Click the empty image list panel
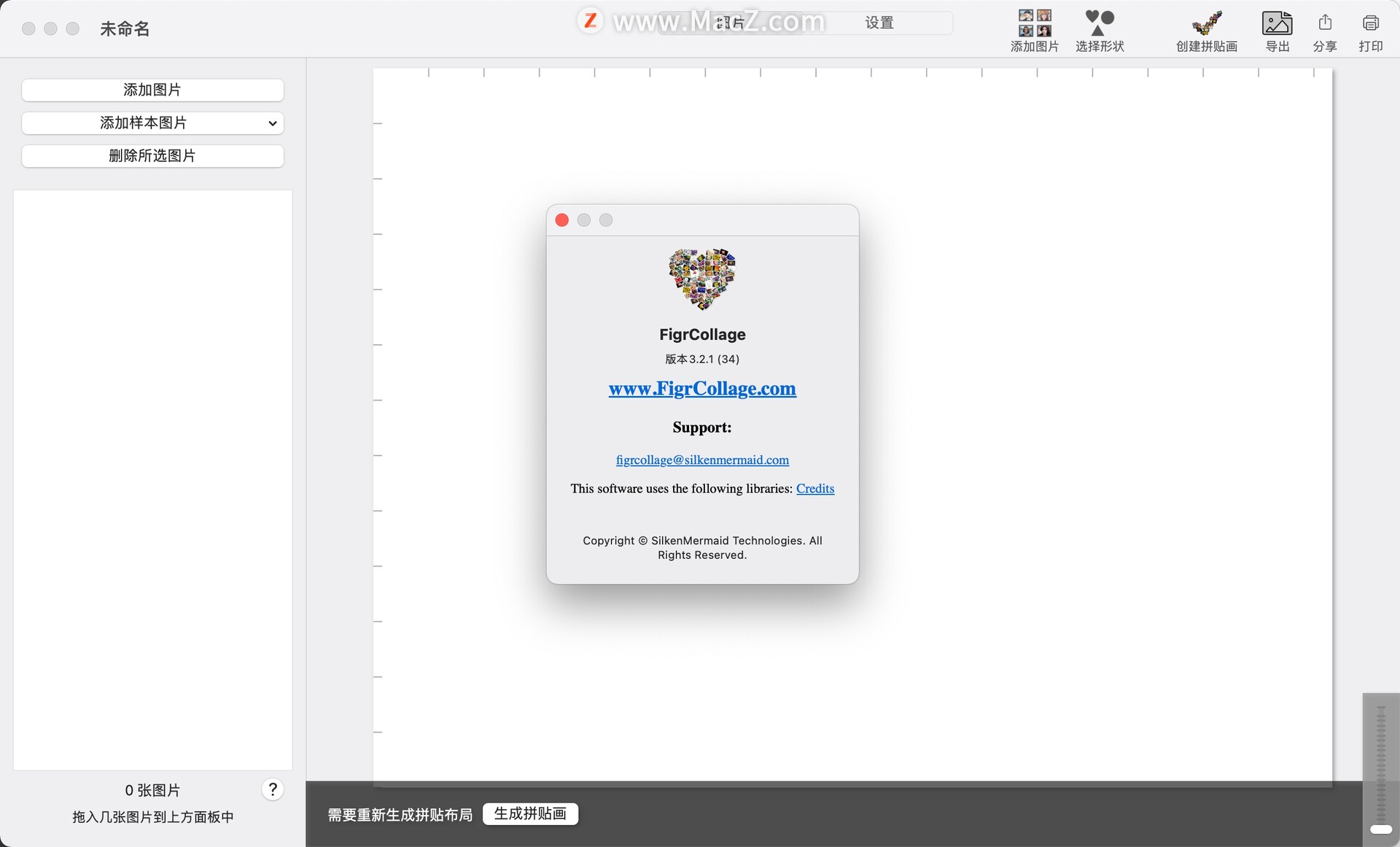The width and height of the screenshot is (1400, 847). point(152,479)
